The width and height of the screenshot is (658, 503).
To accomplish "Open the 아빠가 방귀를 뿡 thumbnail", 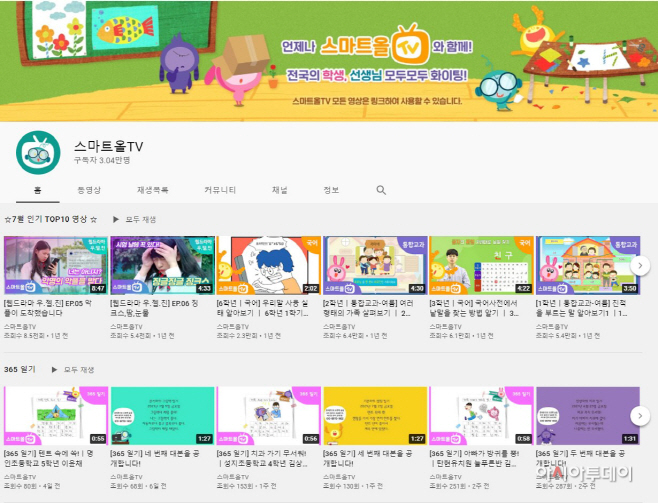I will 482,416.
